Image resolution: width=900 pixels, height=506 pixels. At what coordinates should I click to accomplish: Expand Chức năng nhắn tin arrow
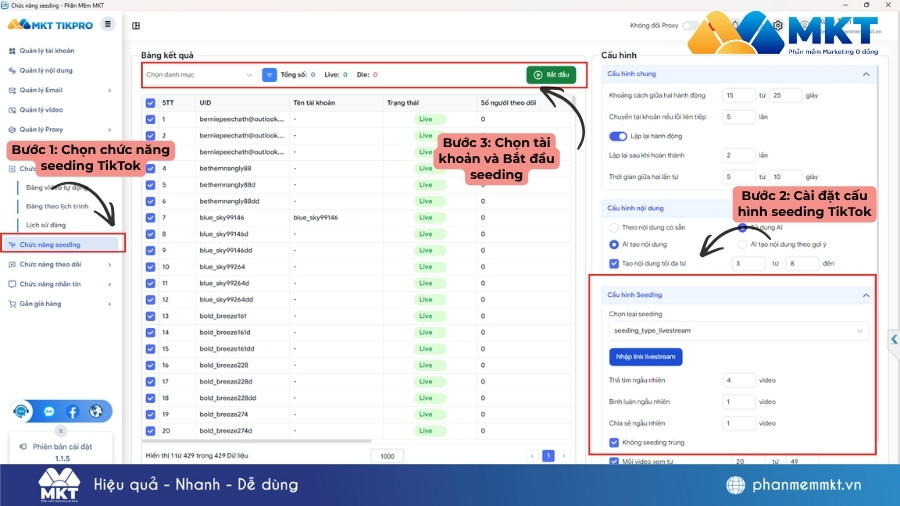(110, 285)
